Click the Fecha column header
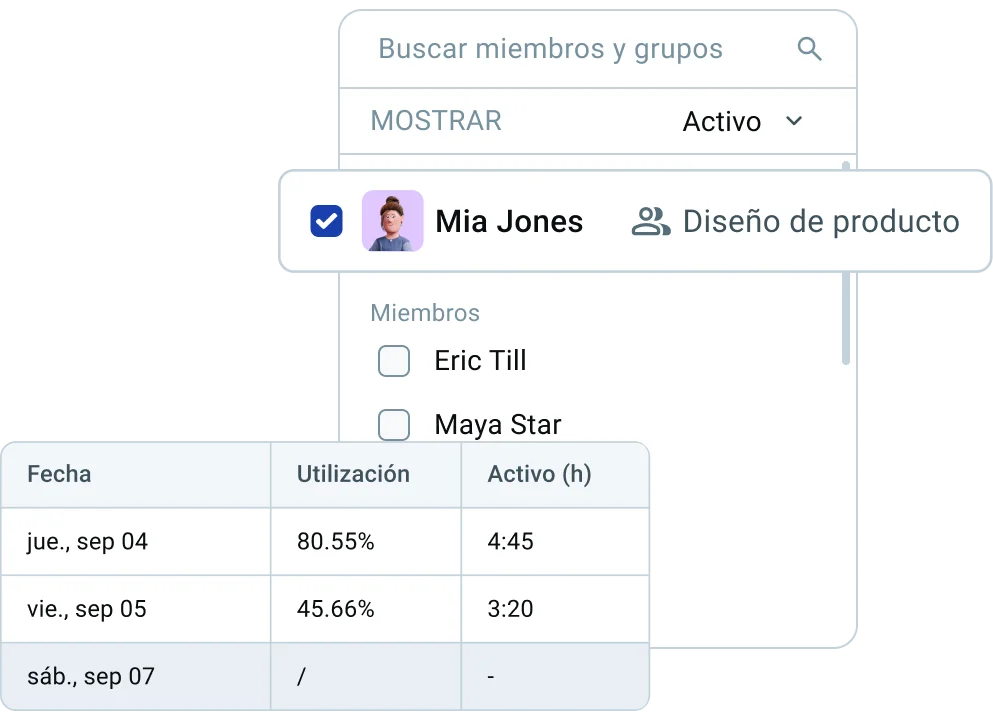 [x=60, y=474]
